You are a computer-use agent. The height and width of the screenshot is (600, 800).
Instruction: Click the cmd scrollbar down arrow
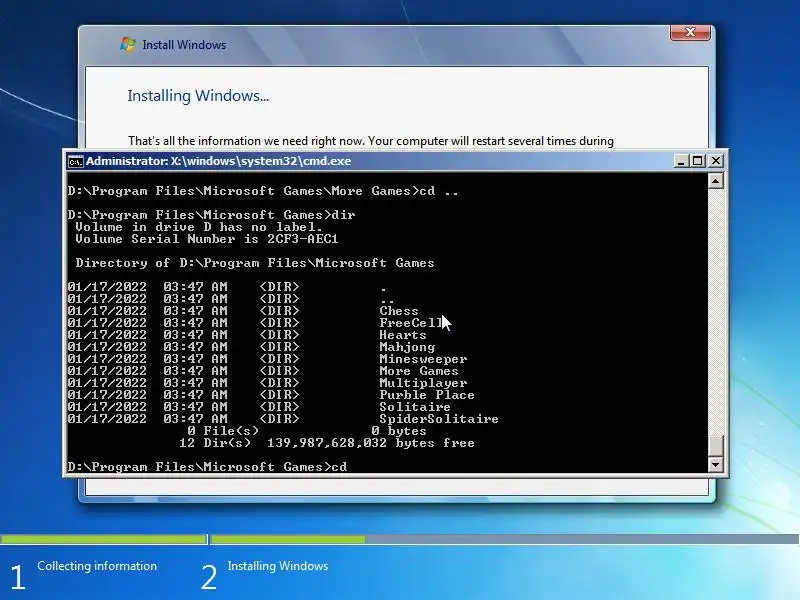tap(716, 464)
